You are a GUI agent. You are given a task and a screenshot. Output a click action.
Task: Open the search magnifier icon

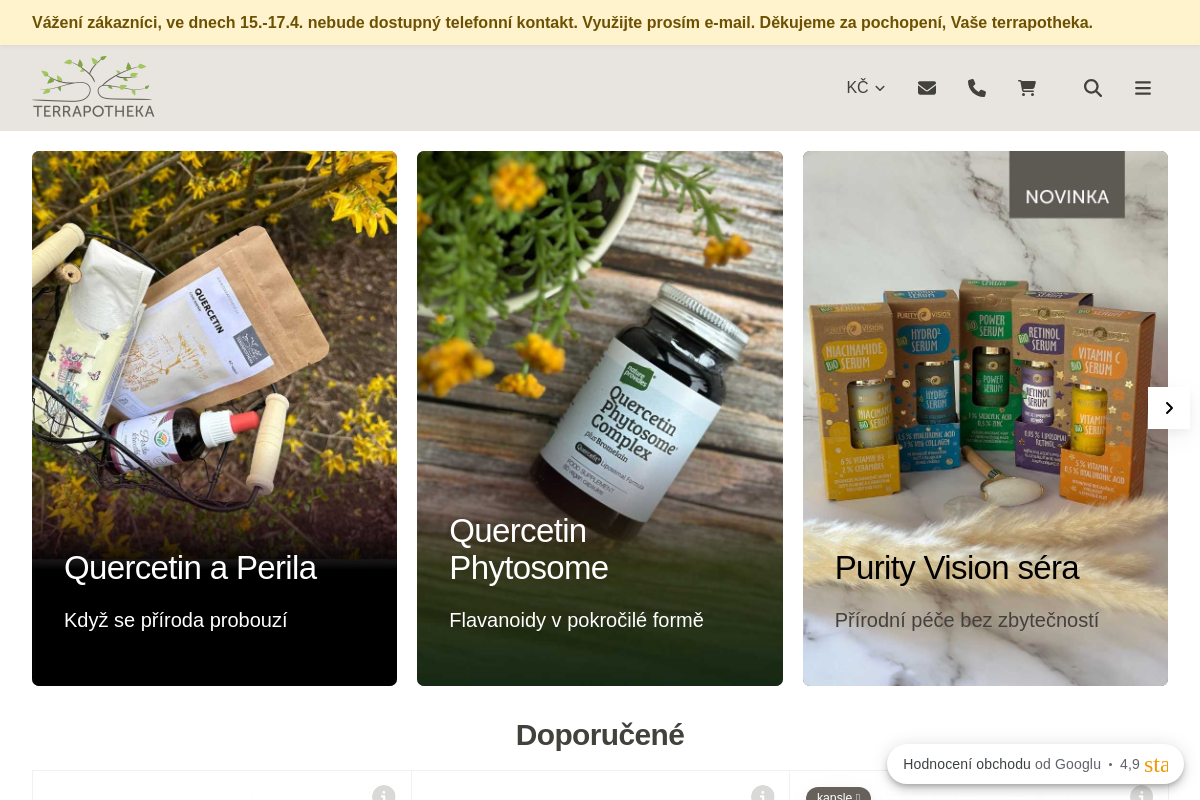[x=1093, y=88]
